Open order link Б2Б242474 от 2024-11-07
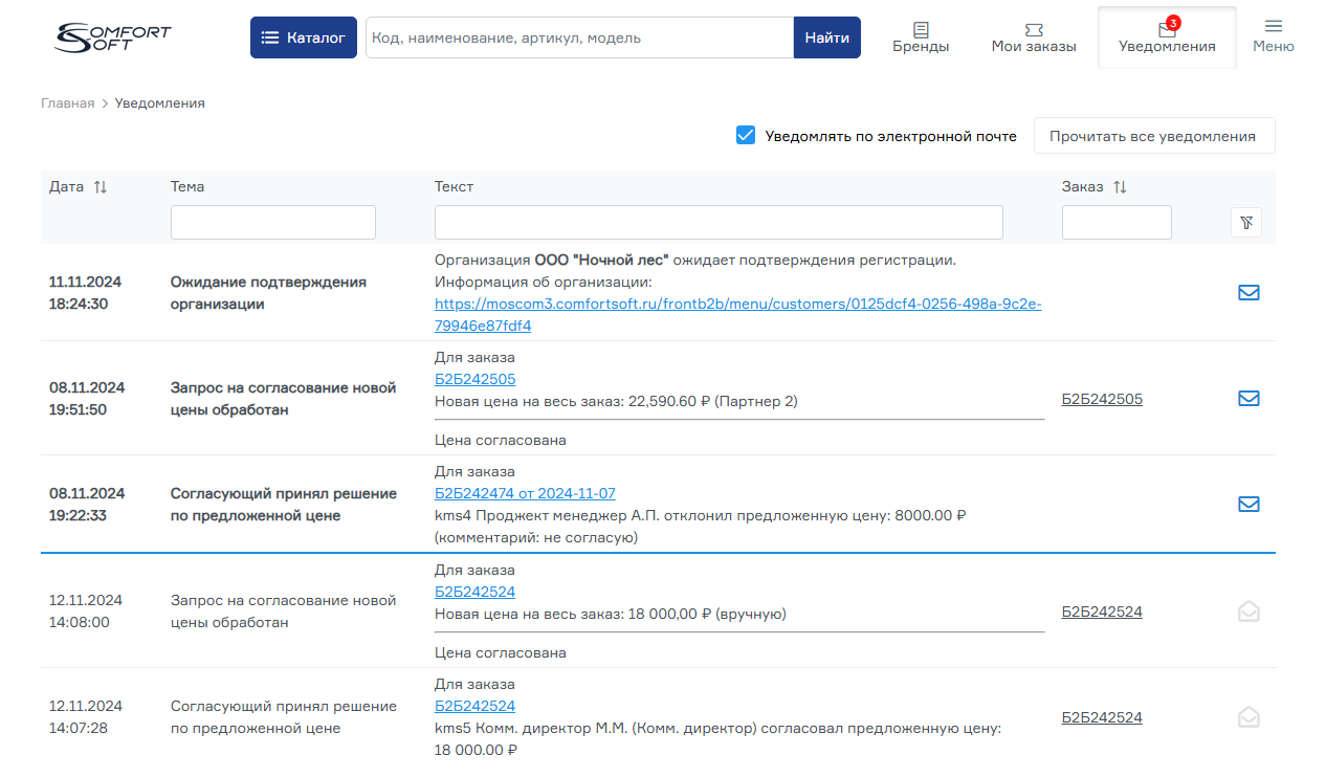Screen dimensions: 1322x772 525,493
